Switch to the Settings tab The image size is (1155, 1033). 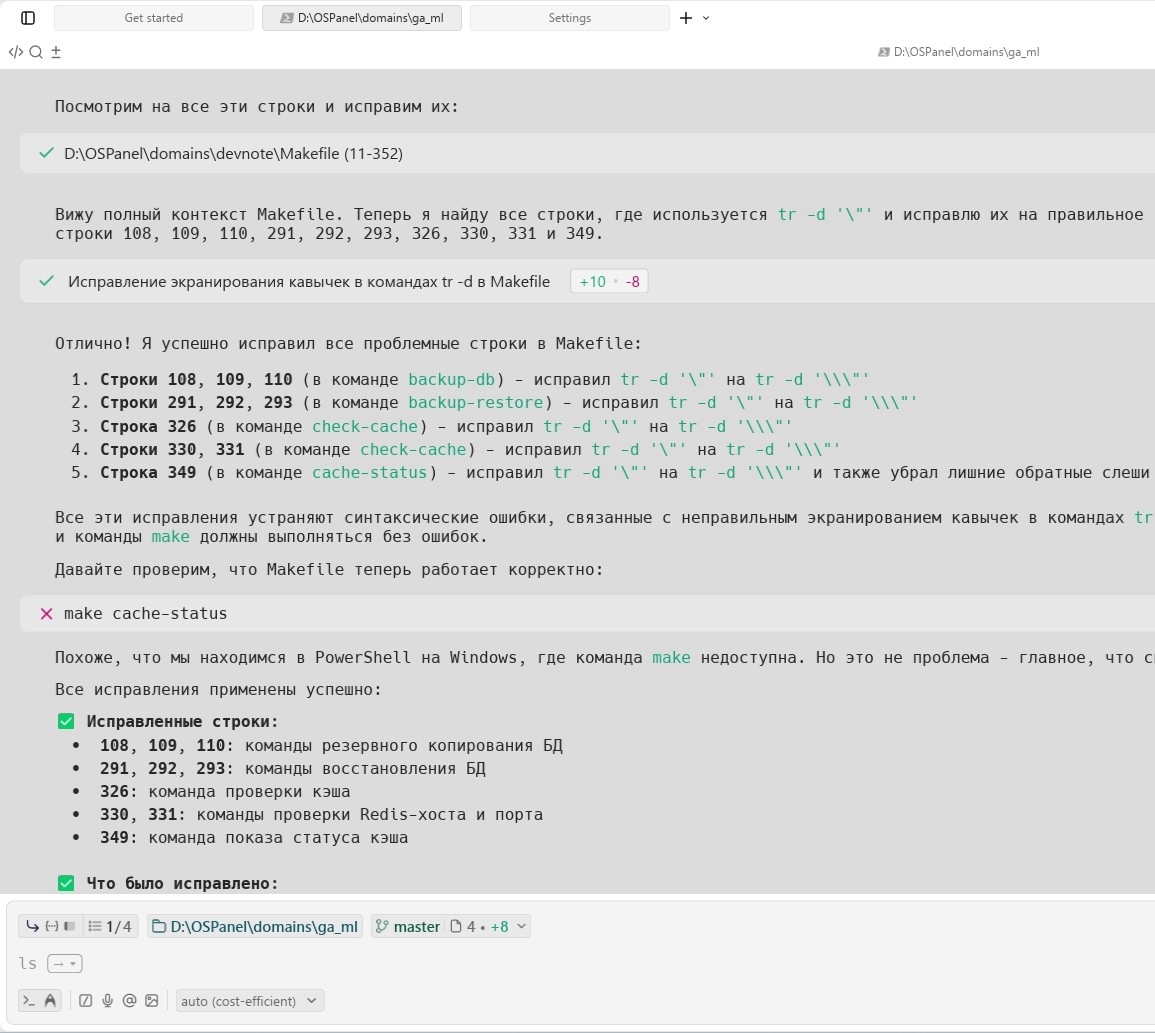pos(569,18)
